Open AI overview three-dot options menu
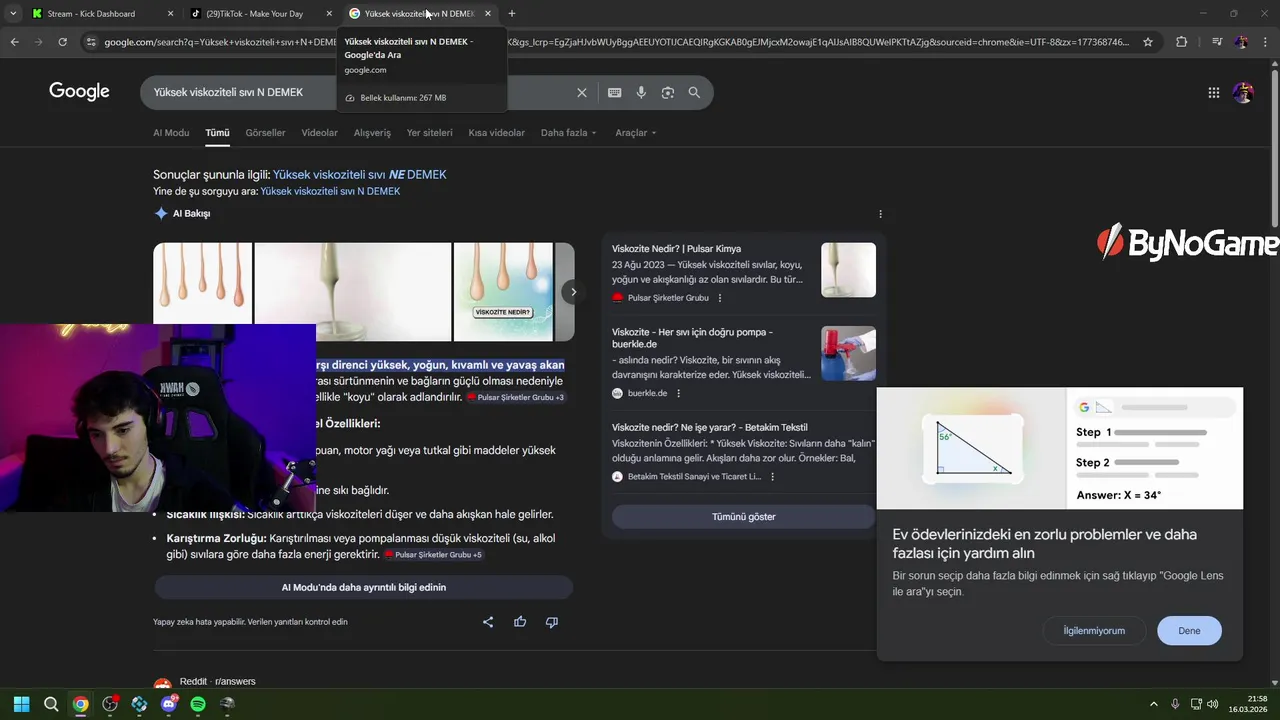Screen dimensions: 1280x720 [x=880, y=214]
